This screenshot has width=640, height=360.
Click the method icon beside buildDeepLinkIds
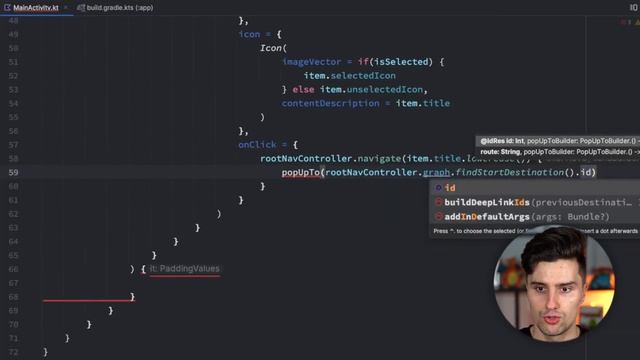(x=439, y=202)
